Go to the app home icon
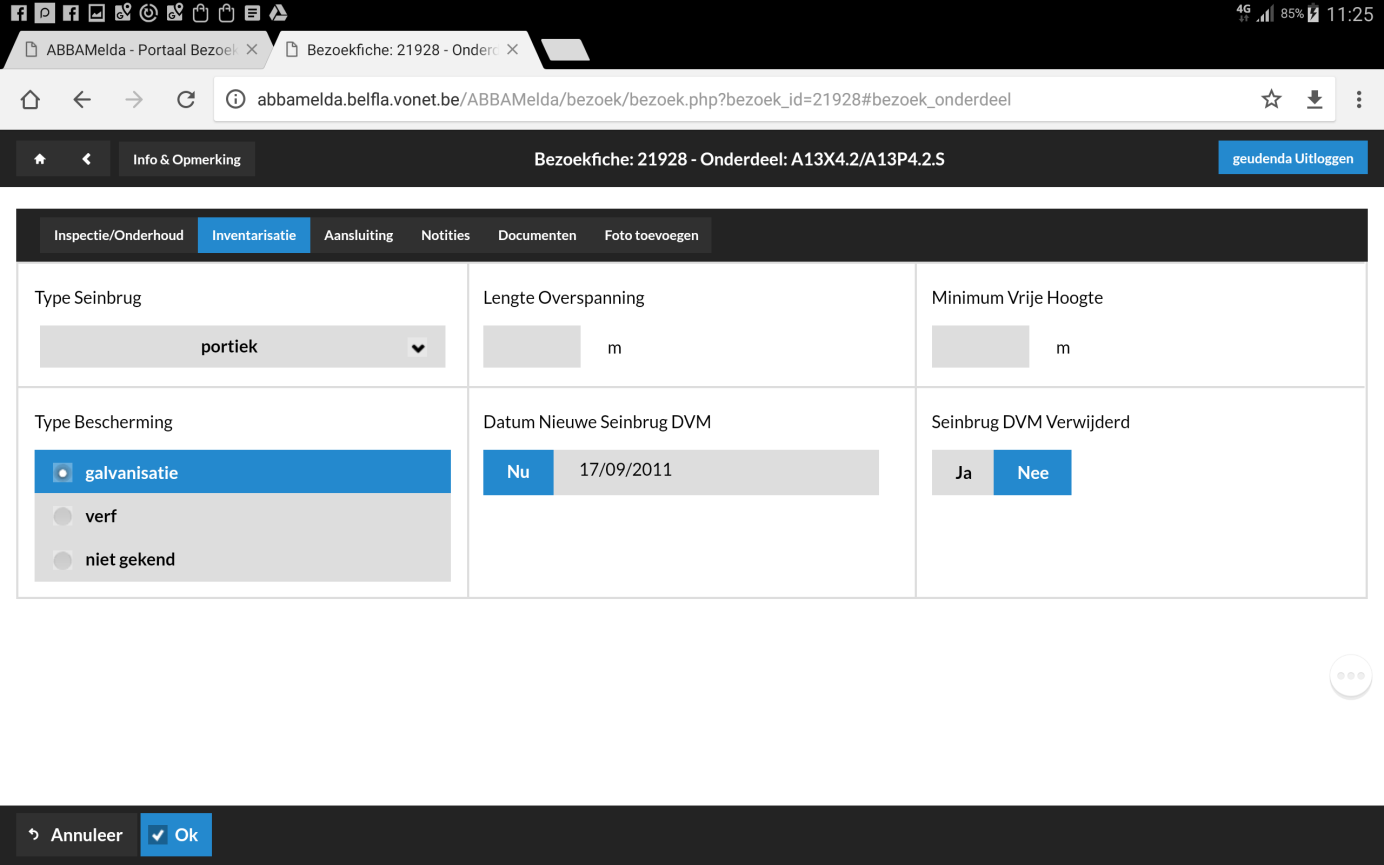The image size is (1384, 865). coord(40,159)
